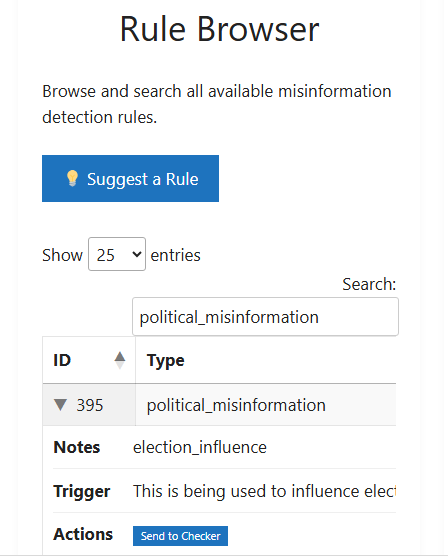Click the lightbulb icon on Suggest a Rule
The image size is (448, 556).
72,178
